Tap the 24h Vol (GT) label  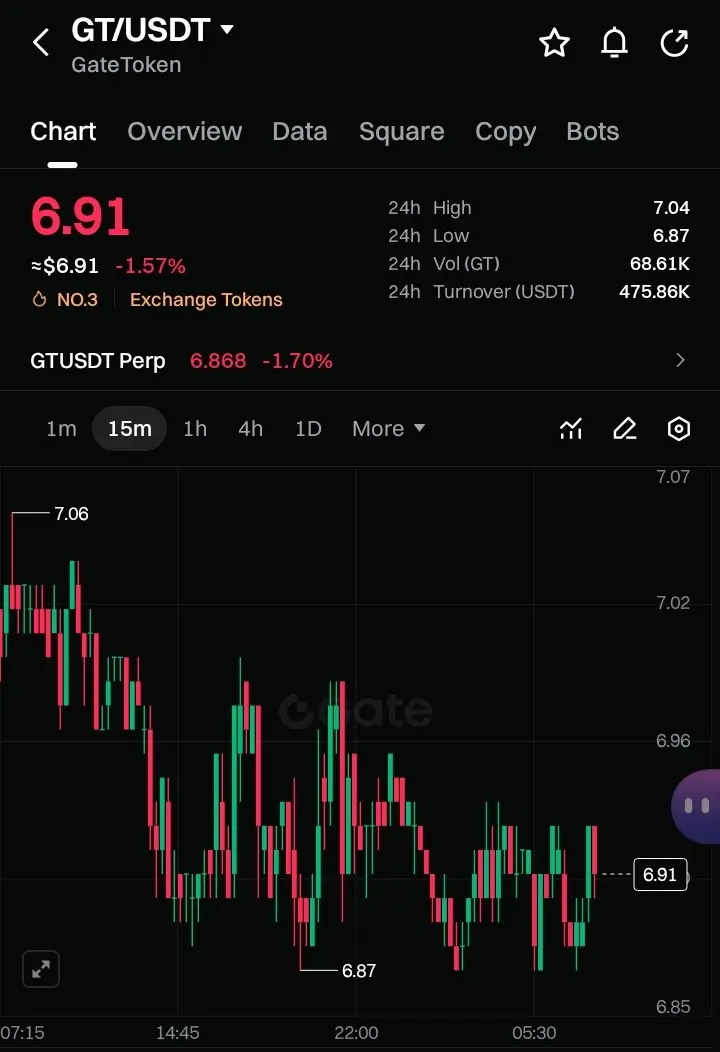coord(444,263)
